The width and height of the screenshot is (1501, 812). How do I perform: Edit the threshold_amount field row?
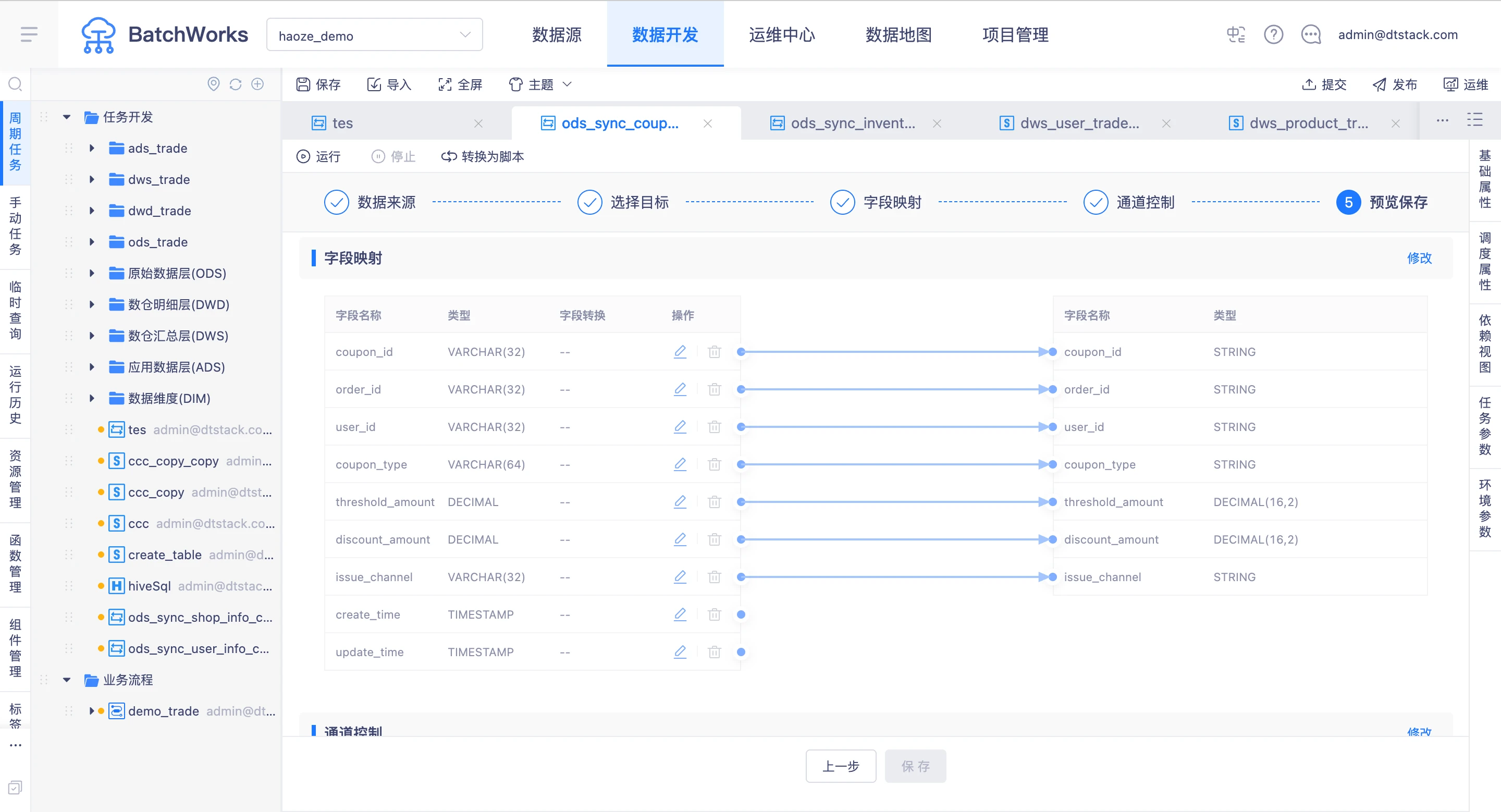680,501
